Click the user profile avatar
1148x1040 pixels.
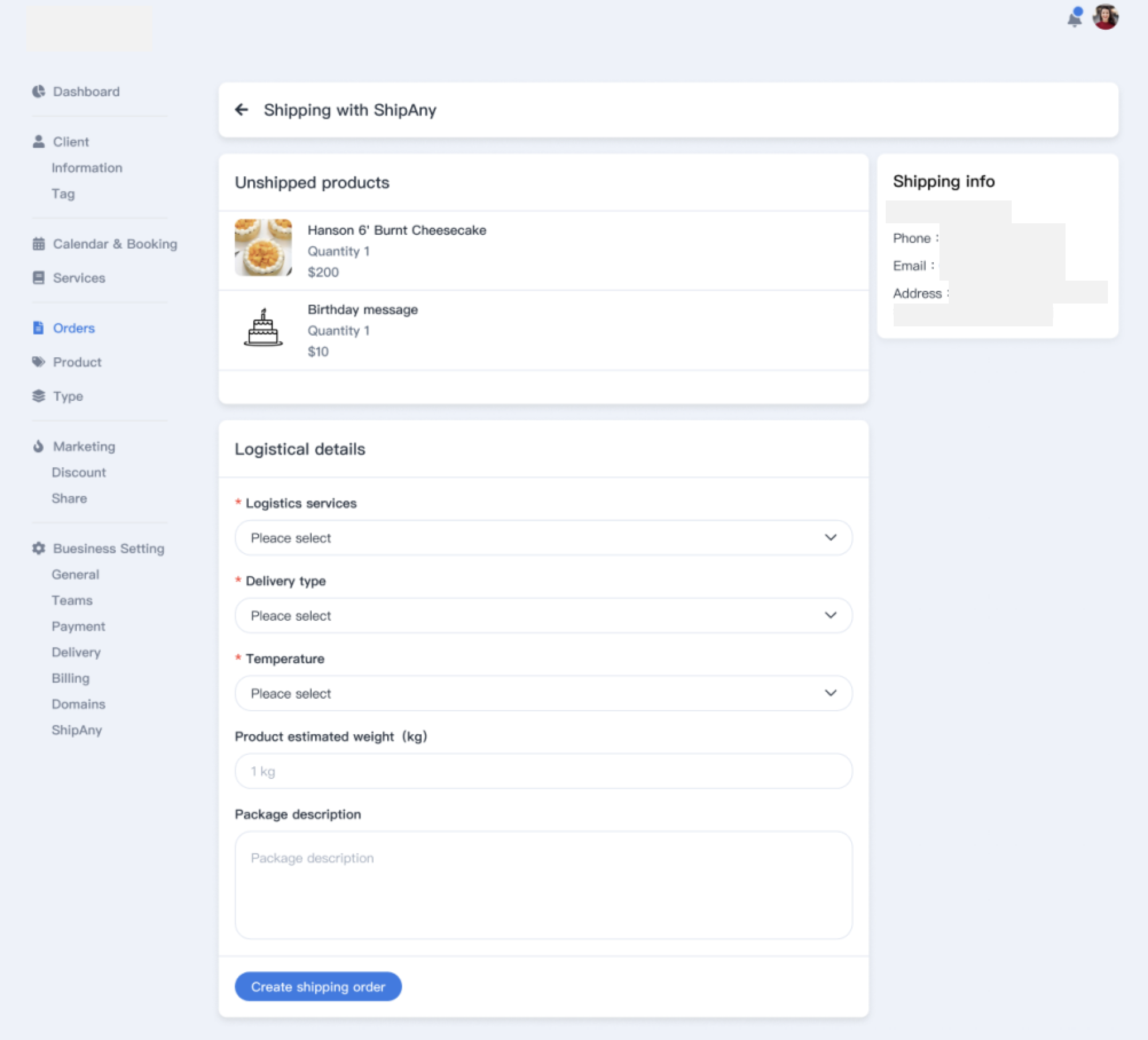pos(1105,17)
